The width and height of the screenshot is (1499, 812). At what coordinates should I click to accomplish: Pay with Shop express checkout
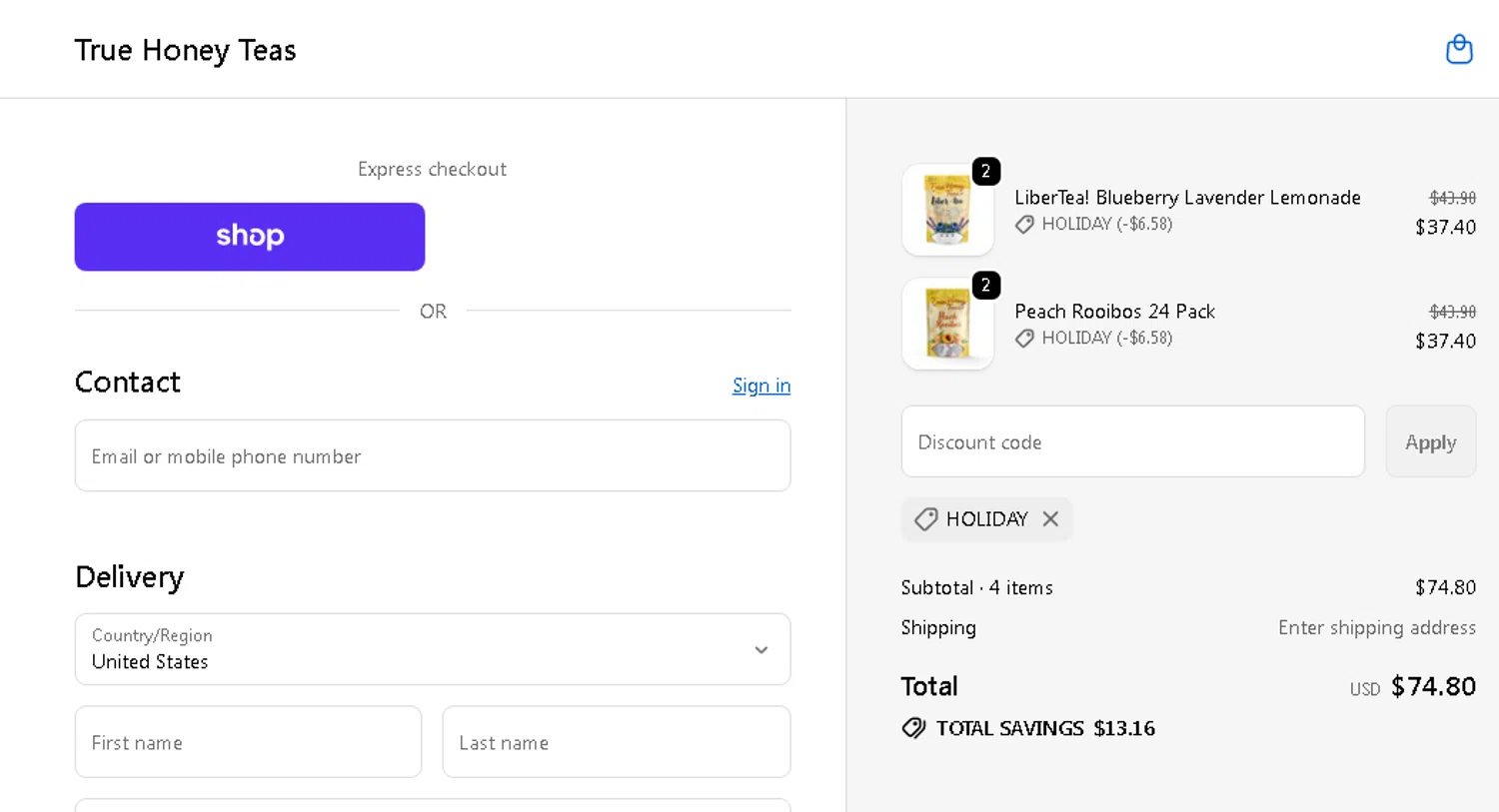click(x=250, y=237)
